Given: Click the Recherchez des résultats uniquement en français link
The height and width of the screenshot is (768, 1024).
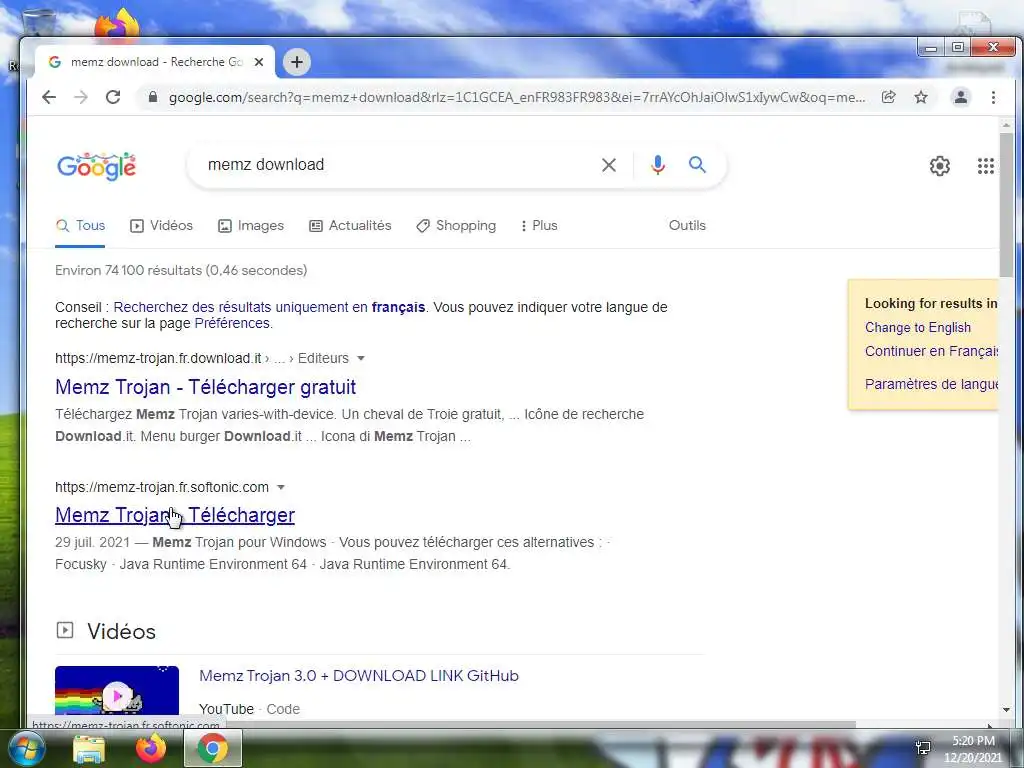Looking at the screenshot, I should coord(269,307).
